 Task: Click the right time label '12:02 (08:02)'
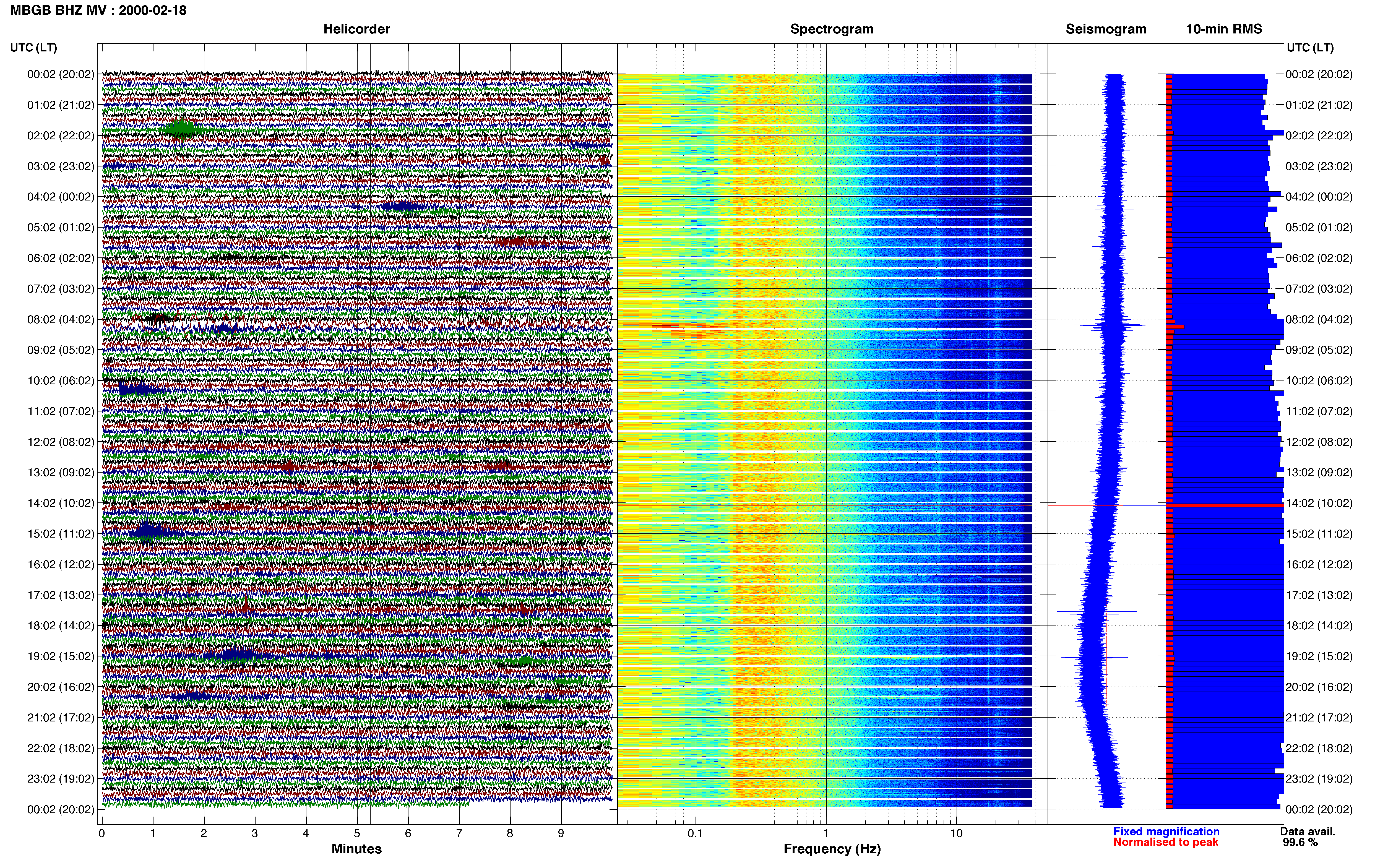tap(1319, 442)
